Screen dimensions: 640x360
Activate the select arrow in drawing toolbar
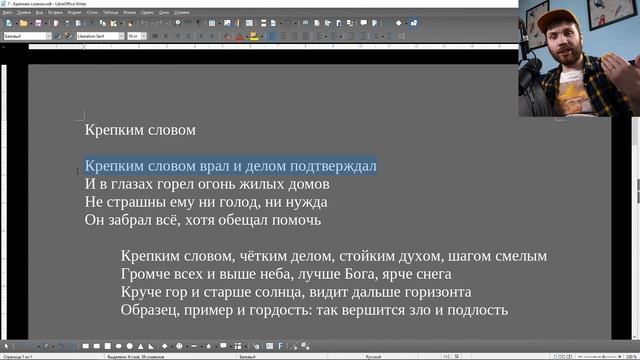[6, 346]
